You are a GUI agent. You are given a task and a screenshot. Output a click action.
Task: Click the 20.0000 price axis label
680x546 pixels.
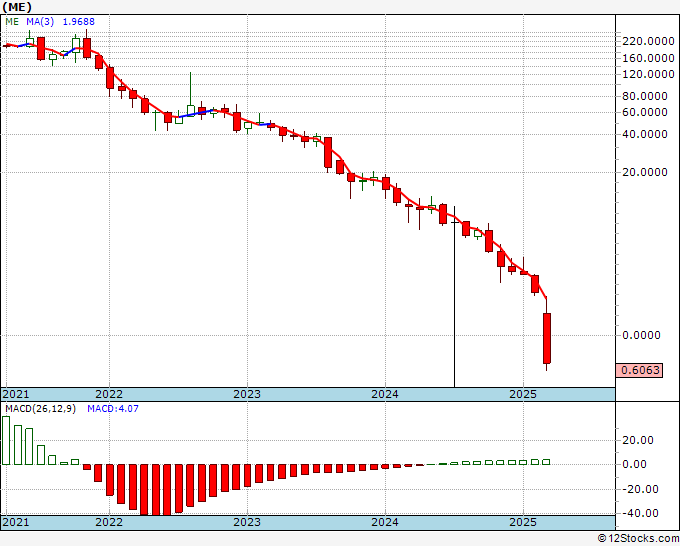click(645, 172)
